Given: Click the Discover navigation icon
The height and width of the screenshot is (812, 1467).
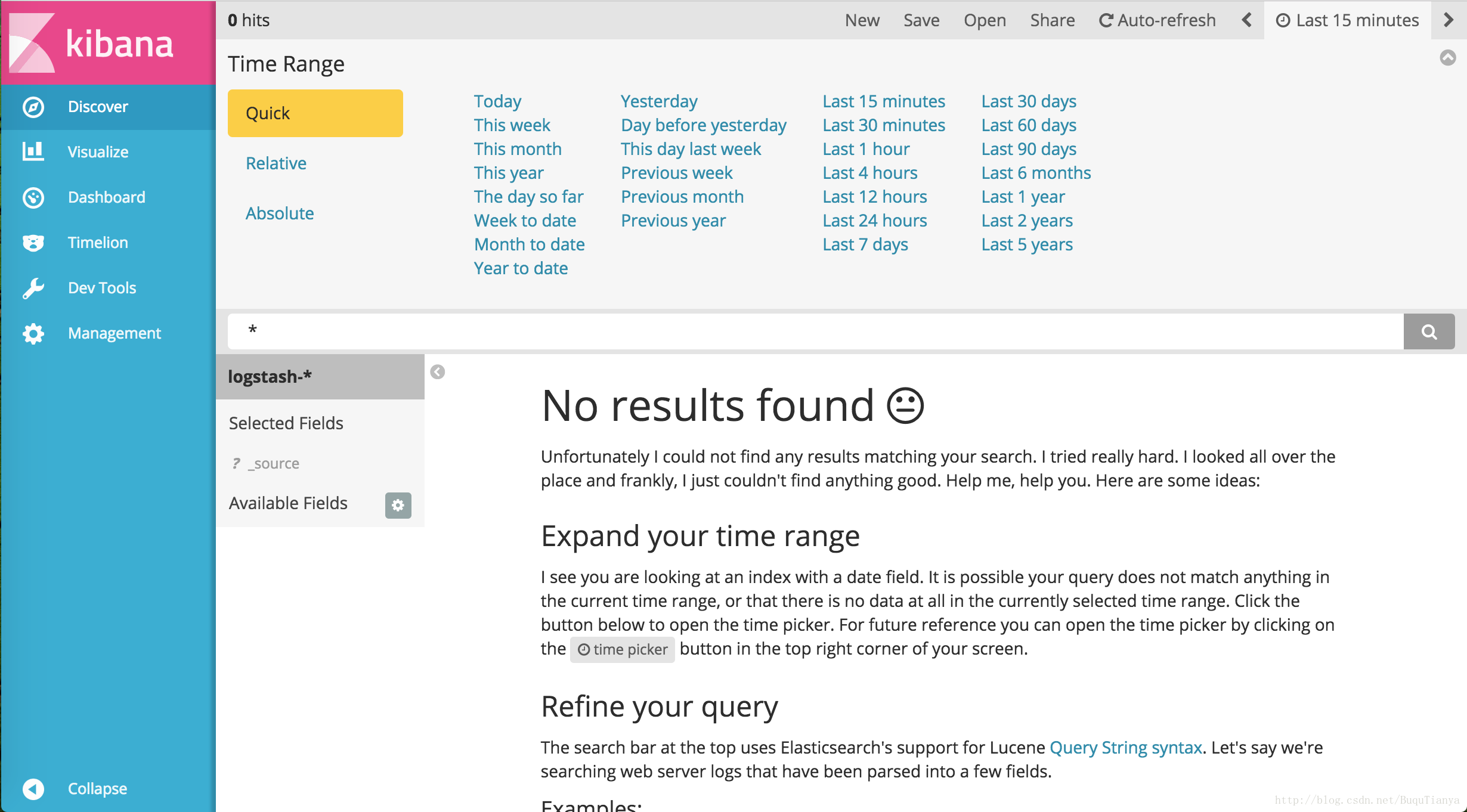Looking at the screenshot, I should pyautogui.click(x=33, y=106).
